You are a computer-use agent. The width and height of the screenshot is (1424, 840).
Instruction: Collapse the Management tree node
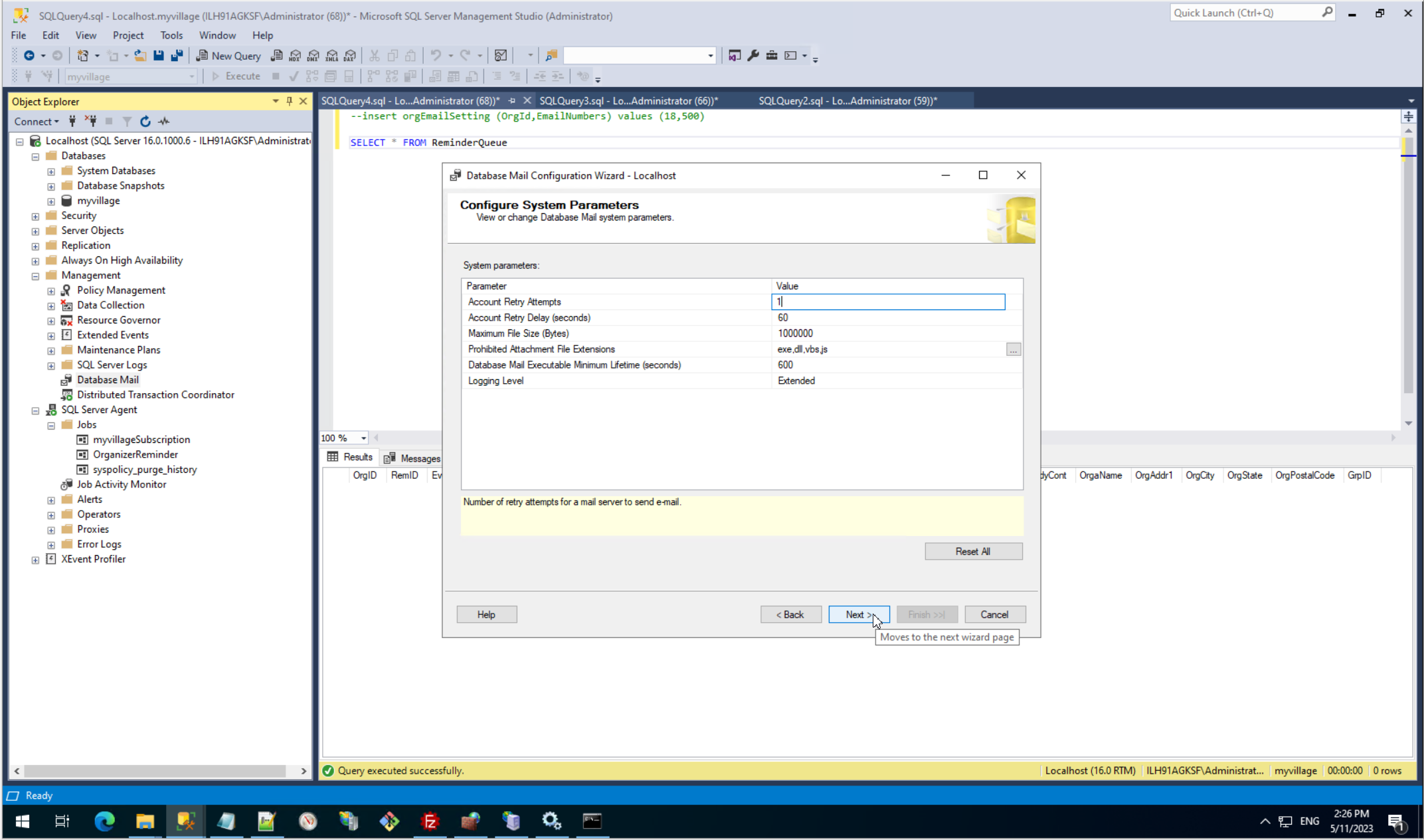coord(35,276)
